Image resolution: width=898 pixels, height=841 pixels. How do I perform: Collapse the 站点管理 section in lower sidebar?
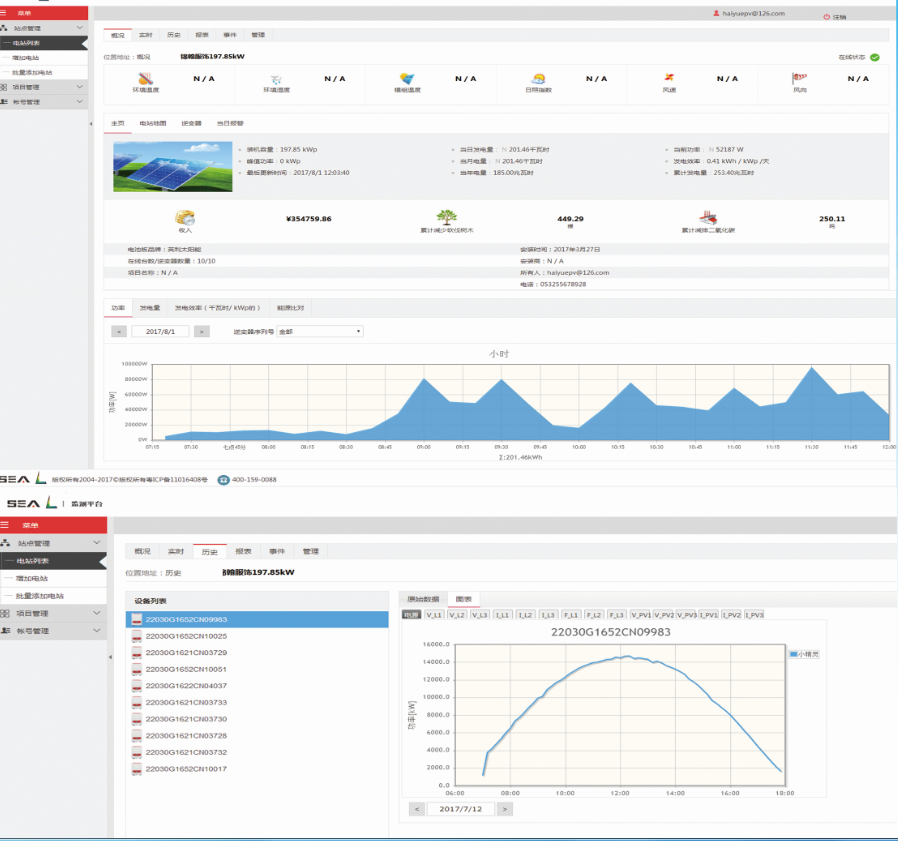(96, 543)
